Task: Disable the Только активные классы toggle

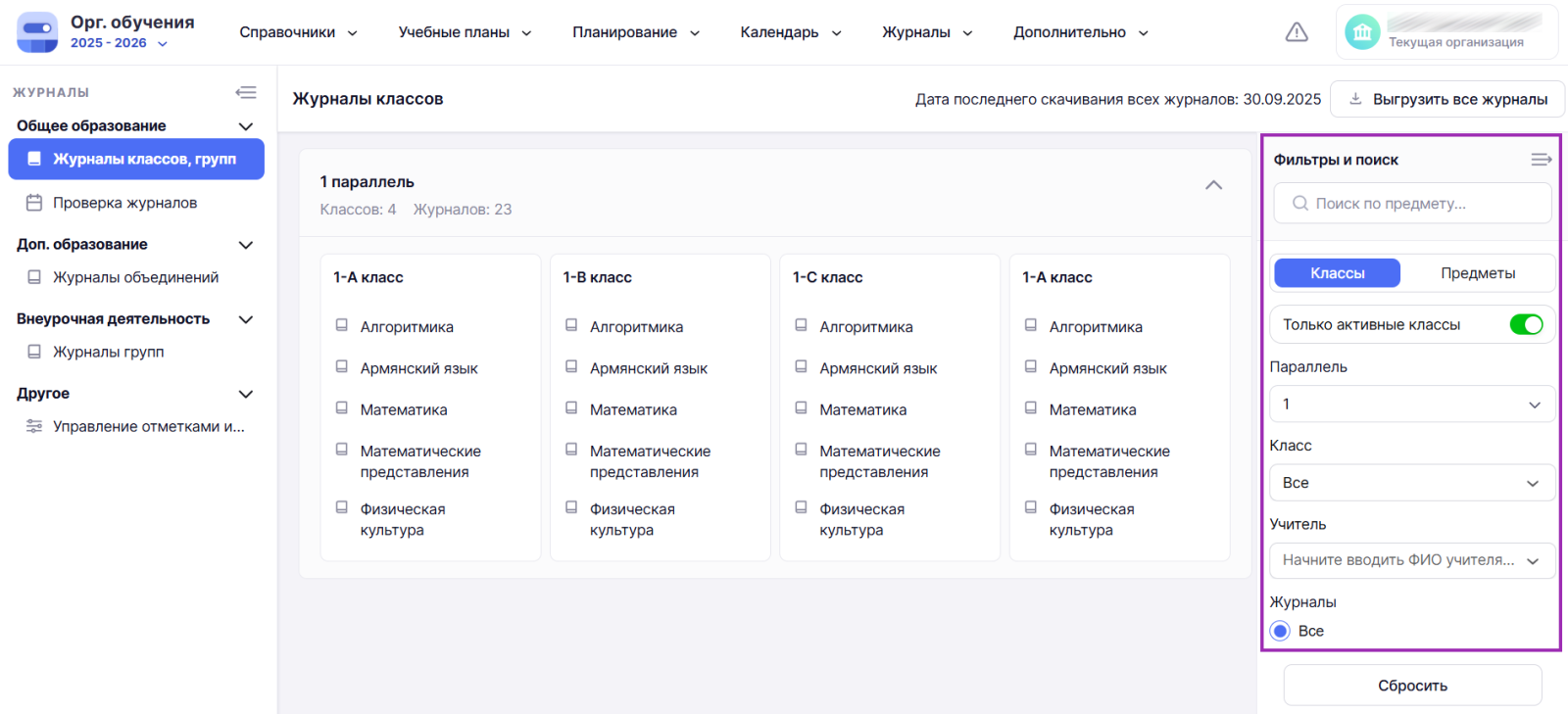Action: coord(1526,324)
